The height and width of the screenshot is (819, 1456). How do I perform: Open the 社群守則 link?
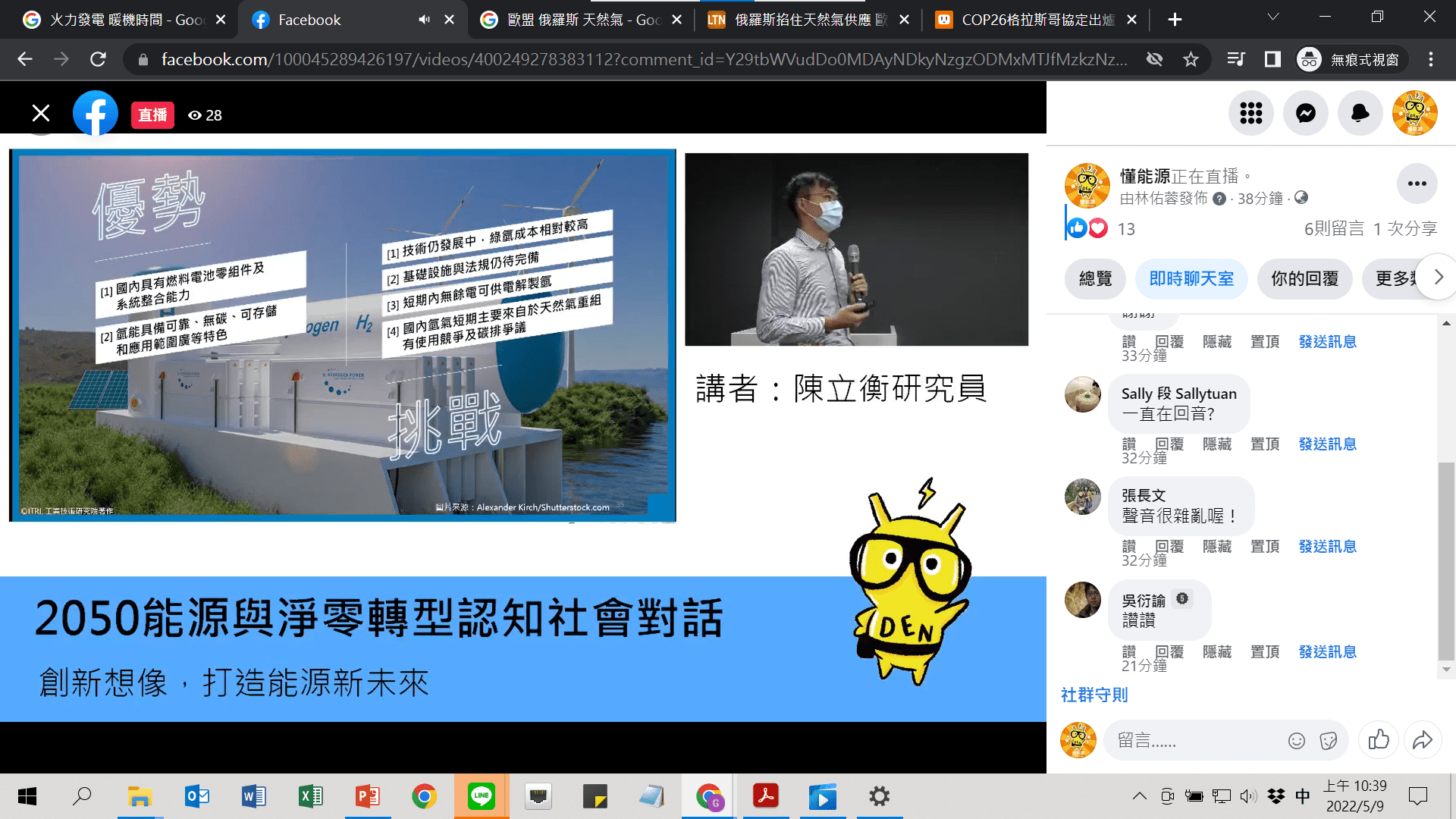(1094, 695)
